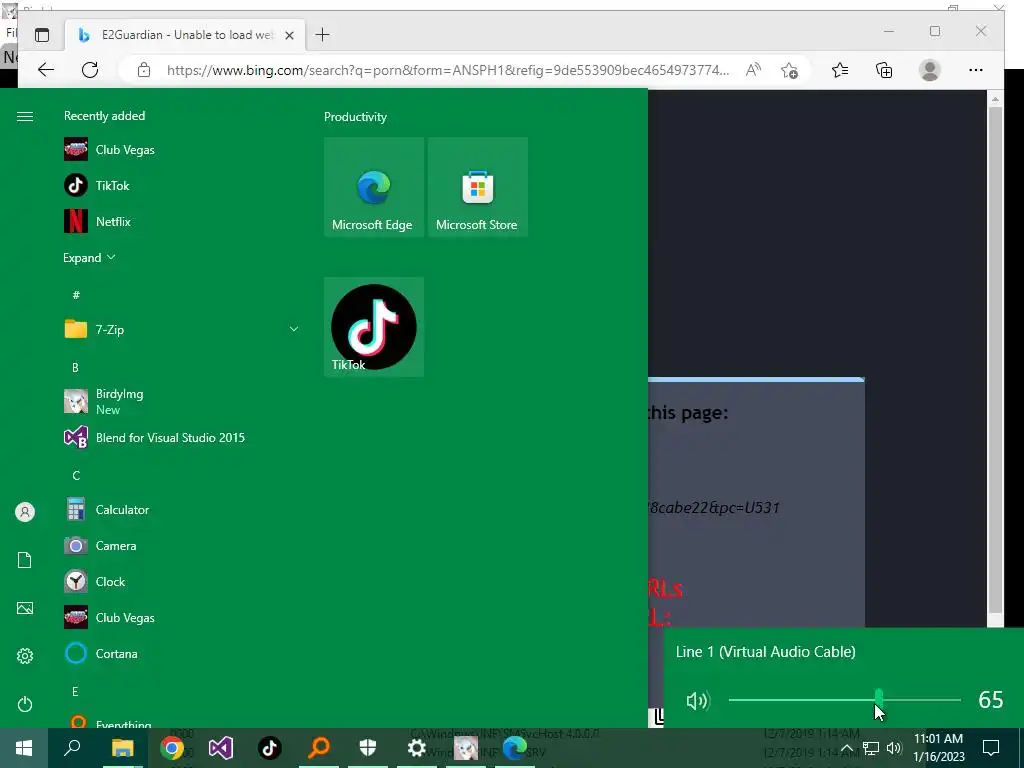Screen dimensions: 1024x768
Task: Click the Power icon in Start
Action: (25, 704)
